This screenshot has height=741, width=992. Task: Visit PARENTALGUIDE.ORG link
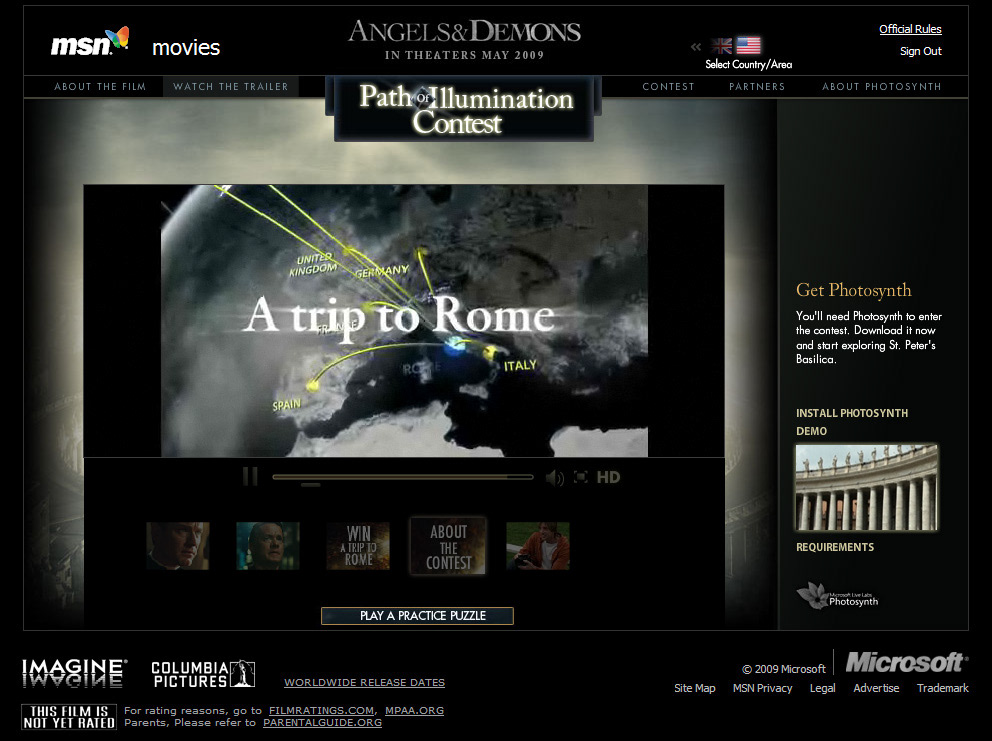(323, 723)
